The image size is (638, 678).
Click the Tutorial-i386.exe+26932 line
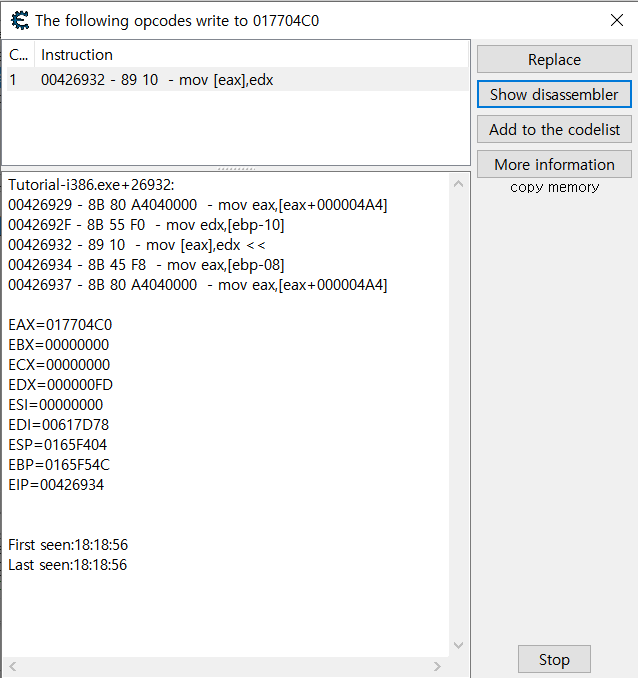pyautogui.click(x=91, y=185)
